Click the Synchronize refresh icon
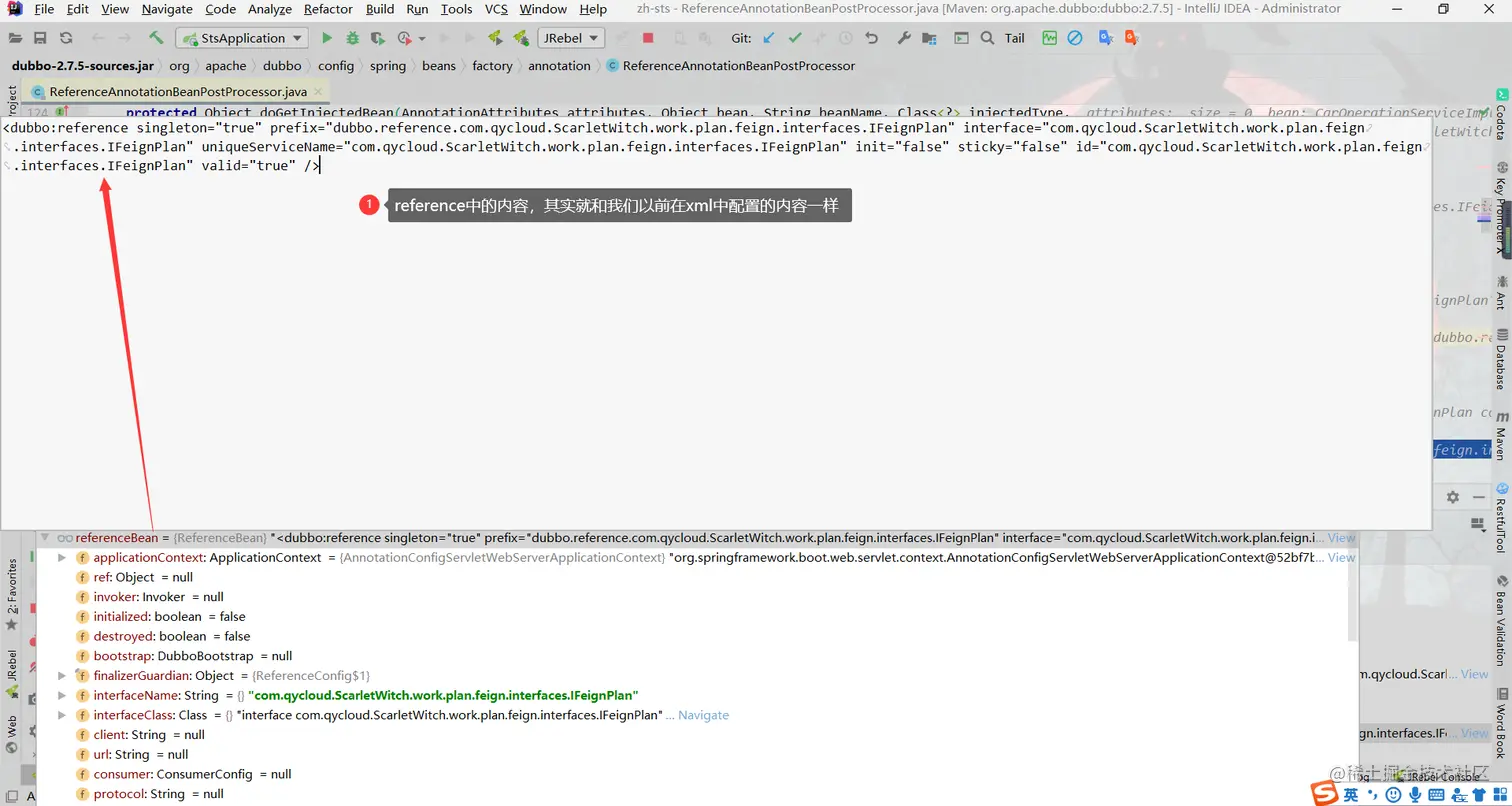The width and height of the screenshot is (1512, 806). click(x=66, y=38)
